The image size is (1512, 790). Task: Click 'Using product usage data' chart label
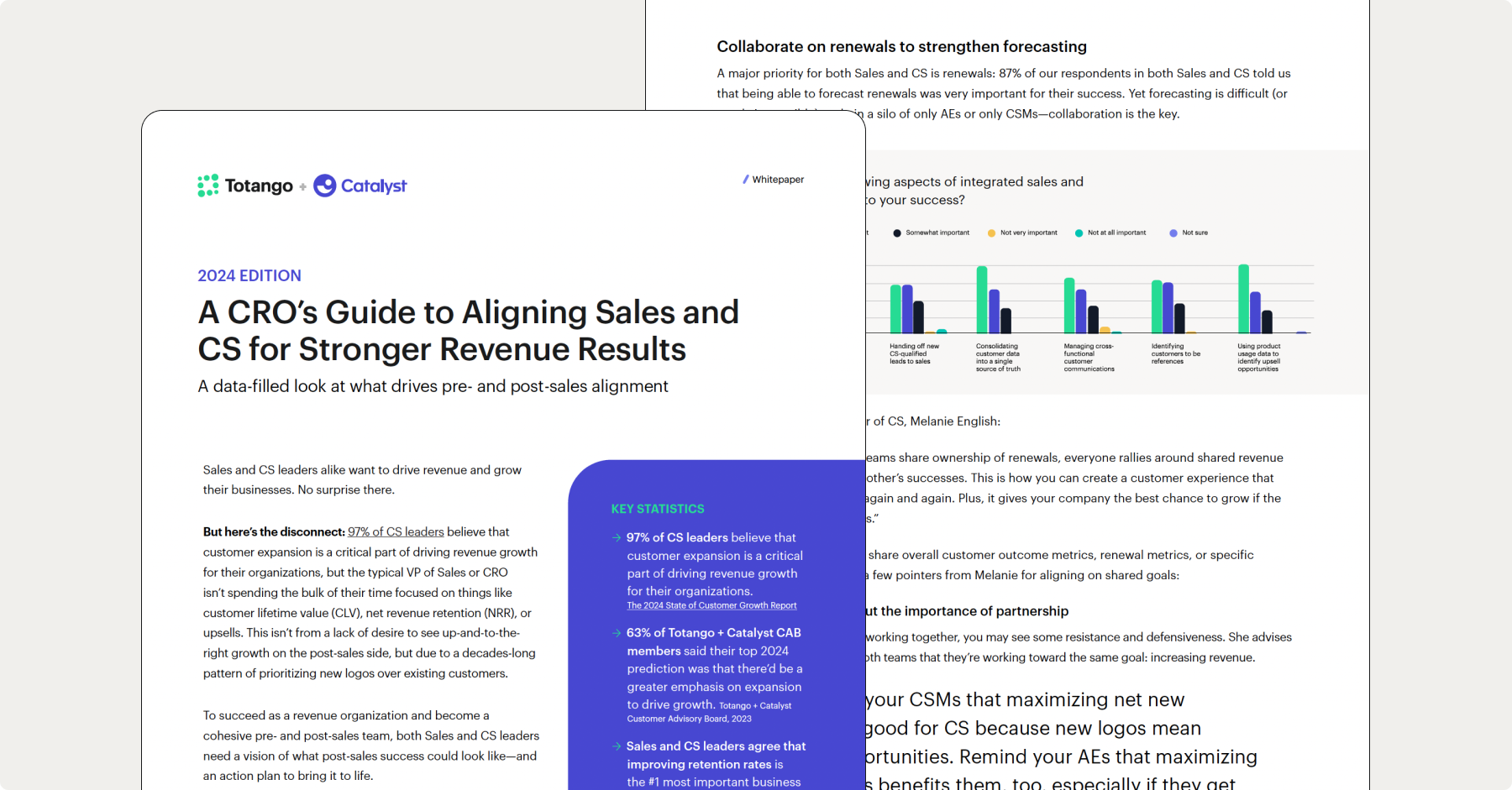point(1259,358)
